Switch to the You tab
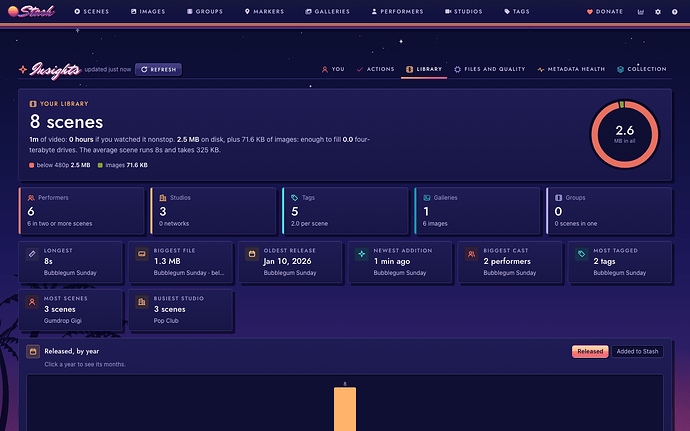690x431 pixels. pyautogui.click(x=333, y=69)
